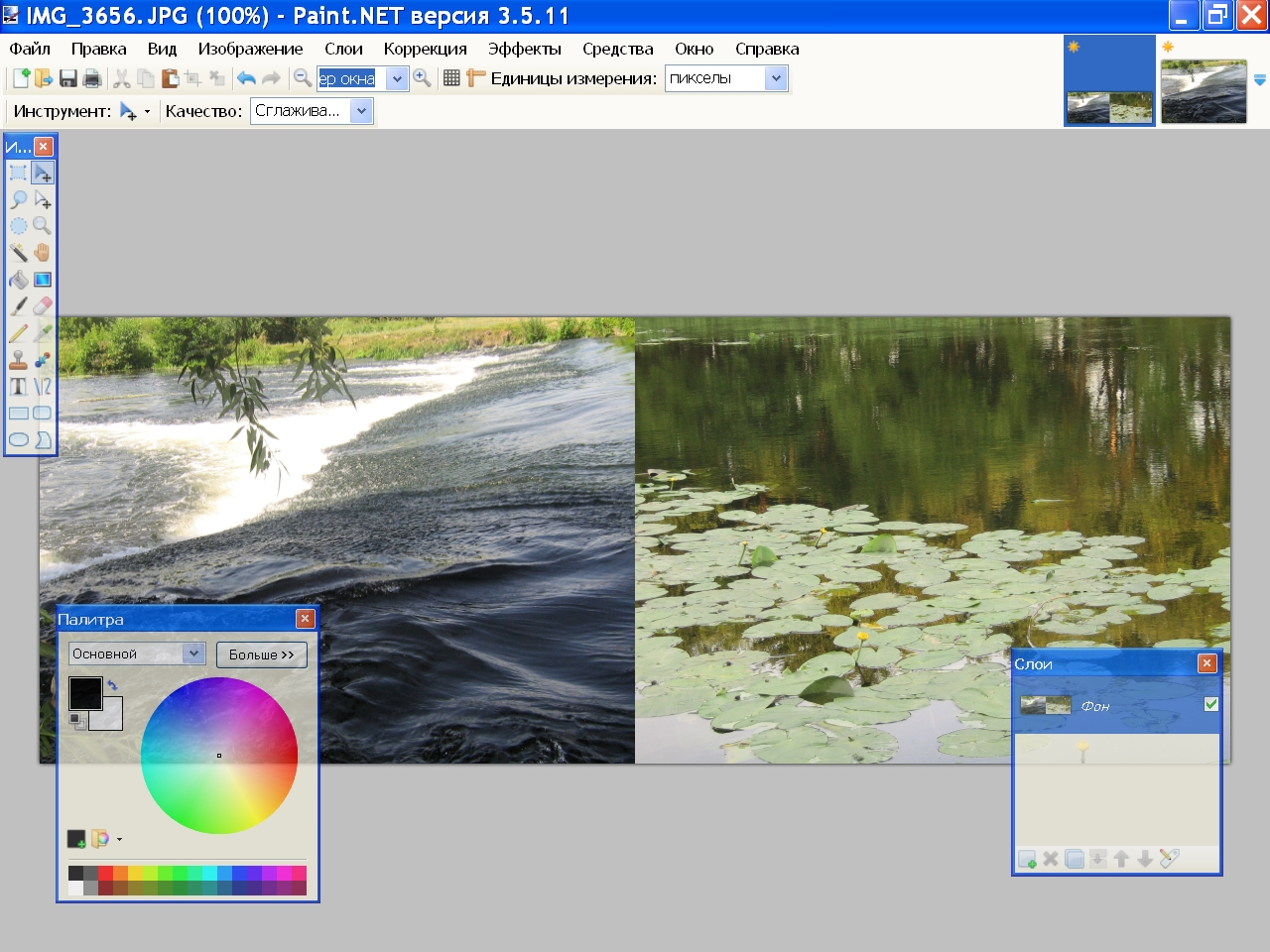Click the Save icon in toolbar
Image resolution: width=1270 pixels, height=952 pixels.
coord(68,78)
